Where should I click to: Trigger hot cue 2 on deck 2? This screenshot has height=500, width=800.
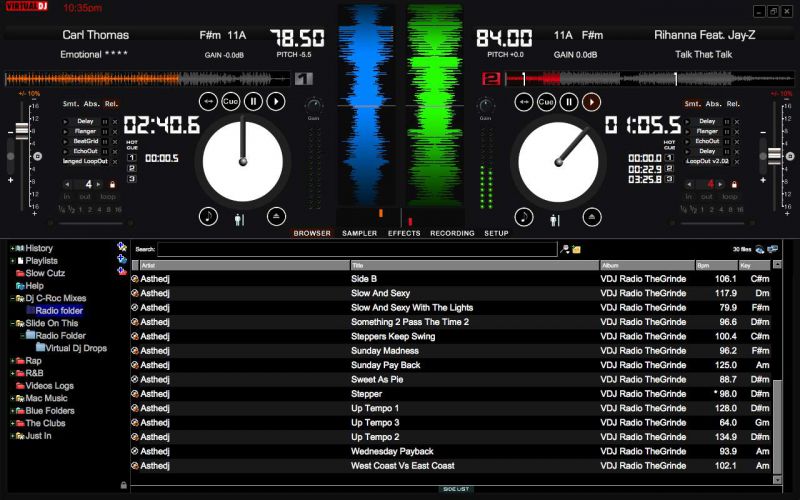[x=670, y=168]
